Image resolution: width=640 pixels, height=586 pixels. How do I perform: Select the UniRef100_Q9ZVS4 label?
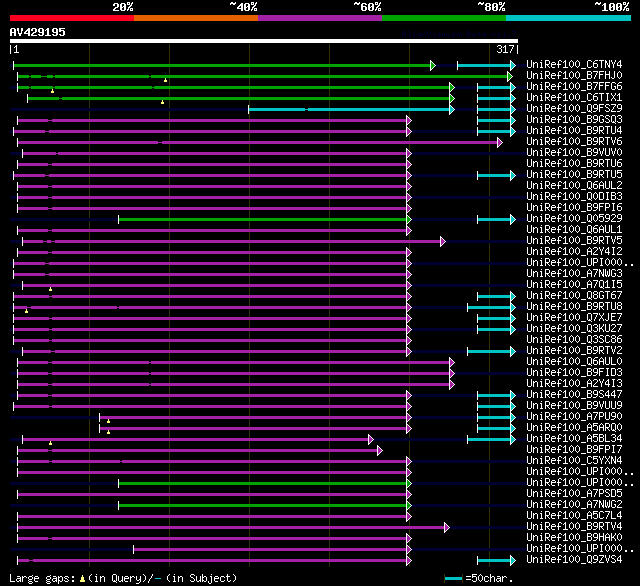(574, 560)
